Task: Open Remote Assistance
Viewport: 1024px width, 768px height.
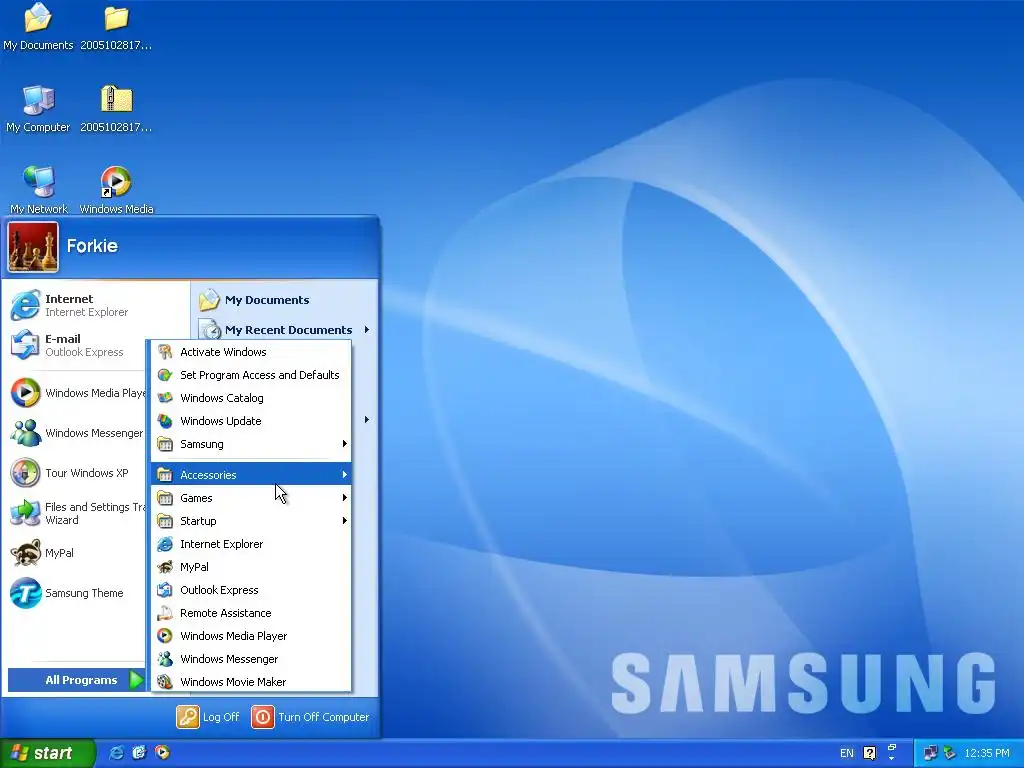Action: point(251,613)
